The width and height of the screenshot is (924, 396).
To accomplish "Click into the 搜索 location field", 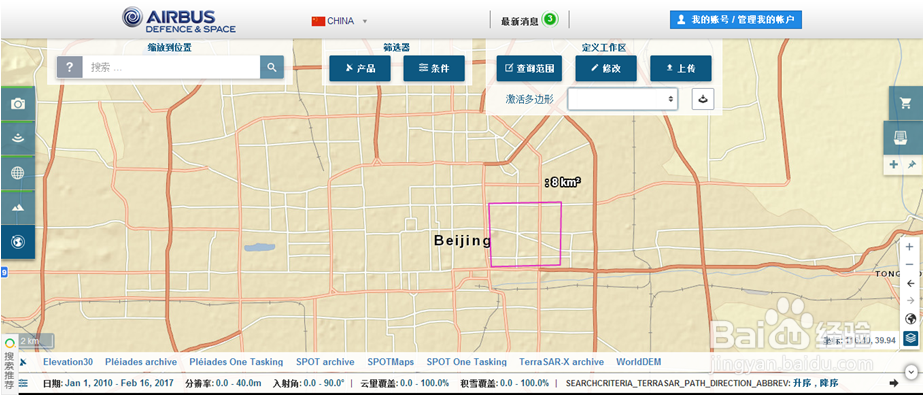I will [171, 67].
